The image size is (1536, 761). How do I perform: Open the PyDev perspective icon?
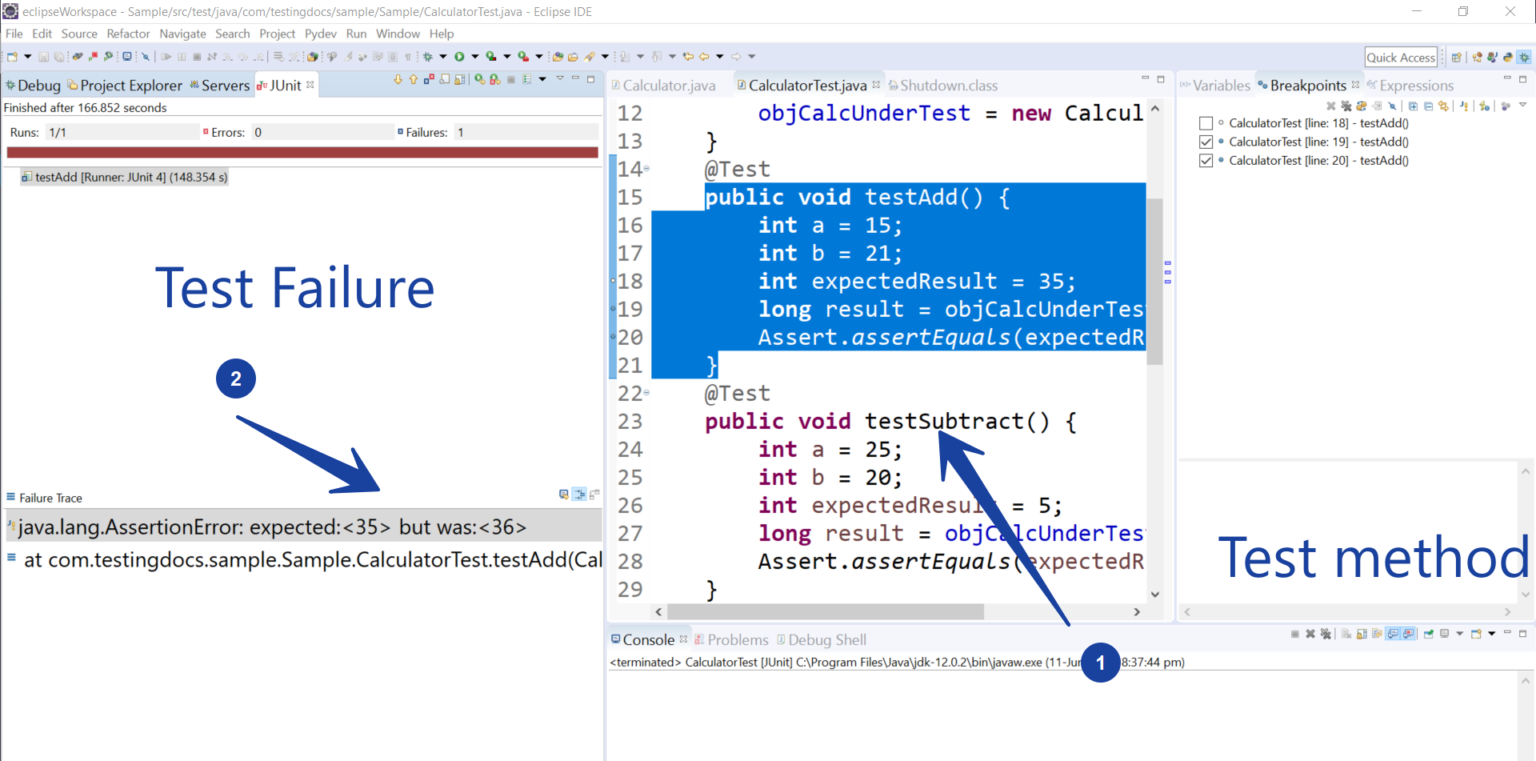pos(1507,58)
